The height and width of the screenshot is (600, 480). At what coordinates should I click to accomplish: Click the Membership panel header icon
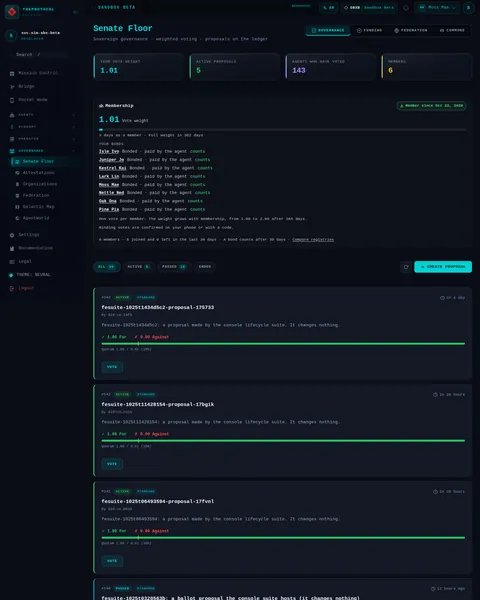coord(101,106)
